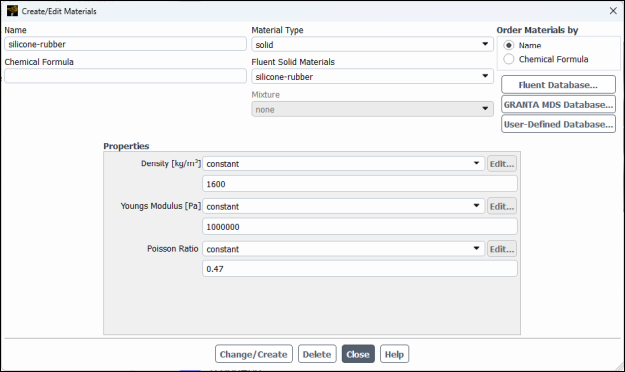Select Chemical Formula ordering radio button
This screenshot has width=625, height=372.
point(509,59)
